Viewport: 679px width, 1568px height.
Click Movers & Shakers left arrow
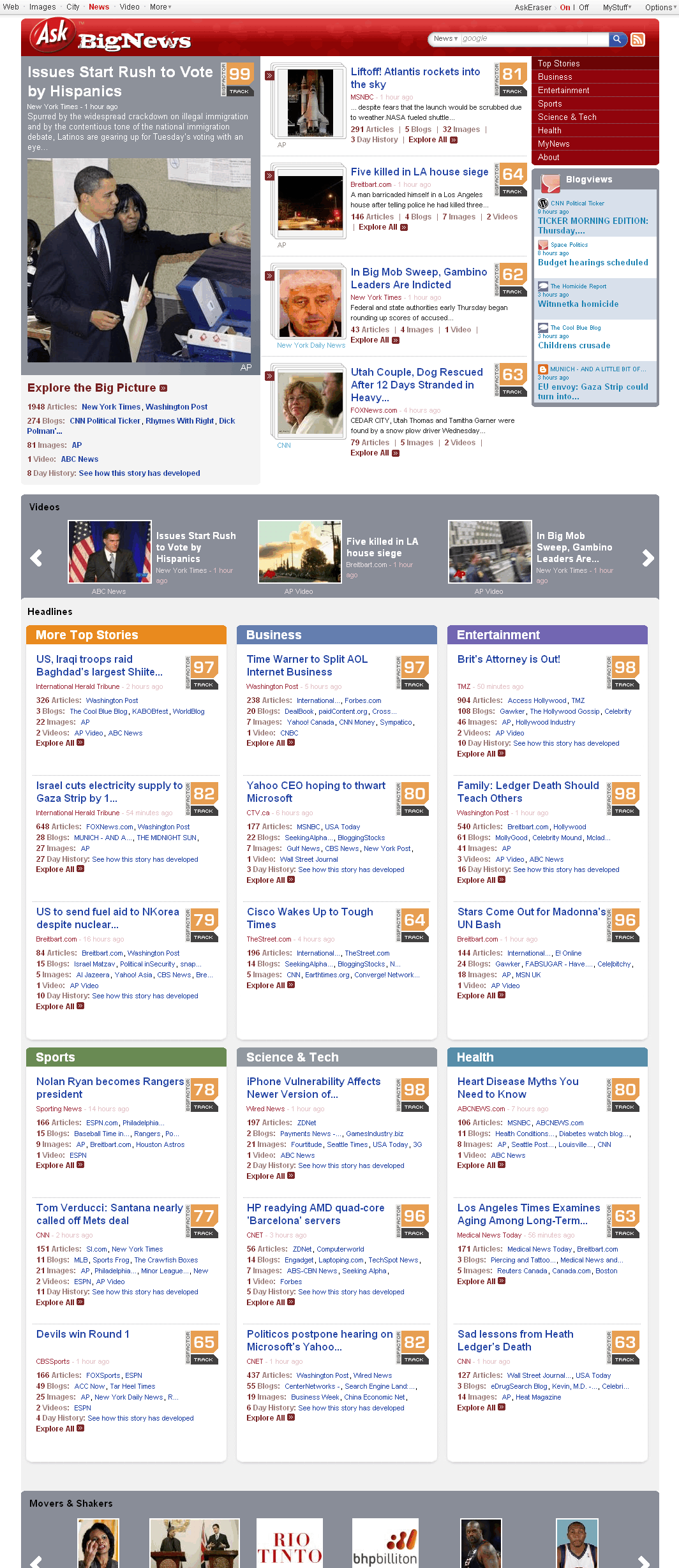pyautogui.click(x=36, y=1561)
